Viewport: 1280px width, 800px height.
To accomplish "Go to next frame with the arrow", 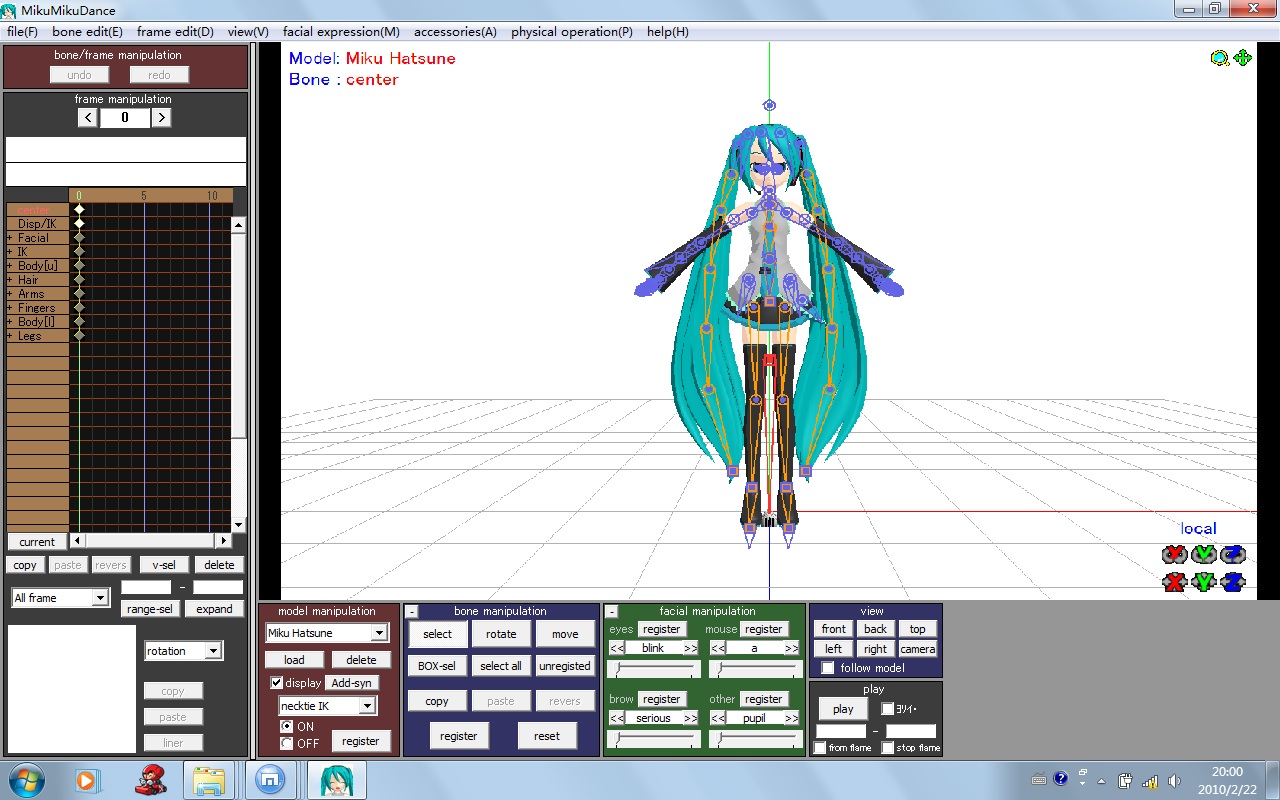I will (161, 117).
